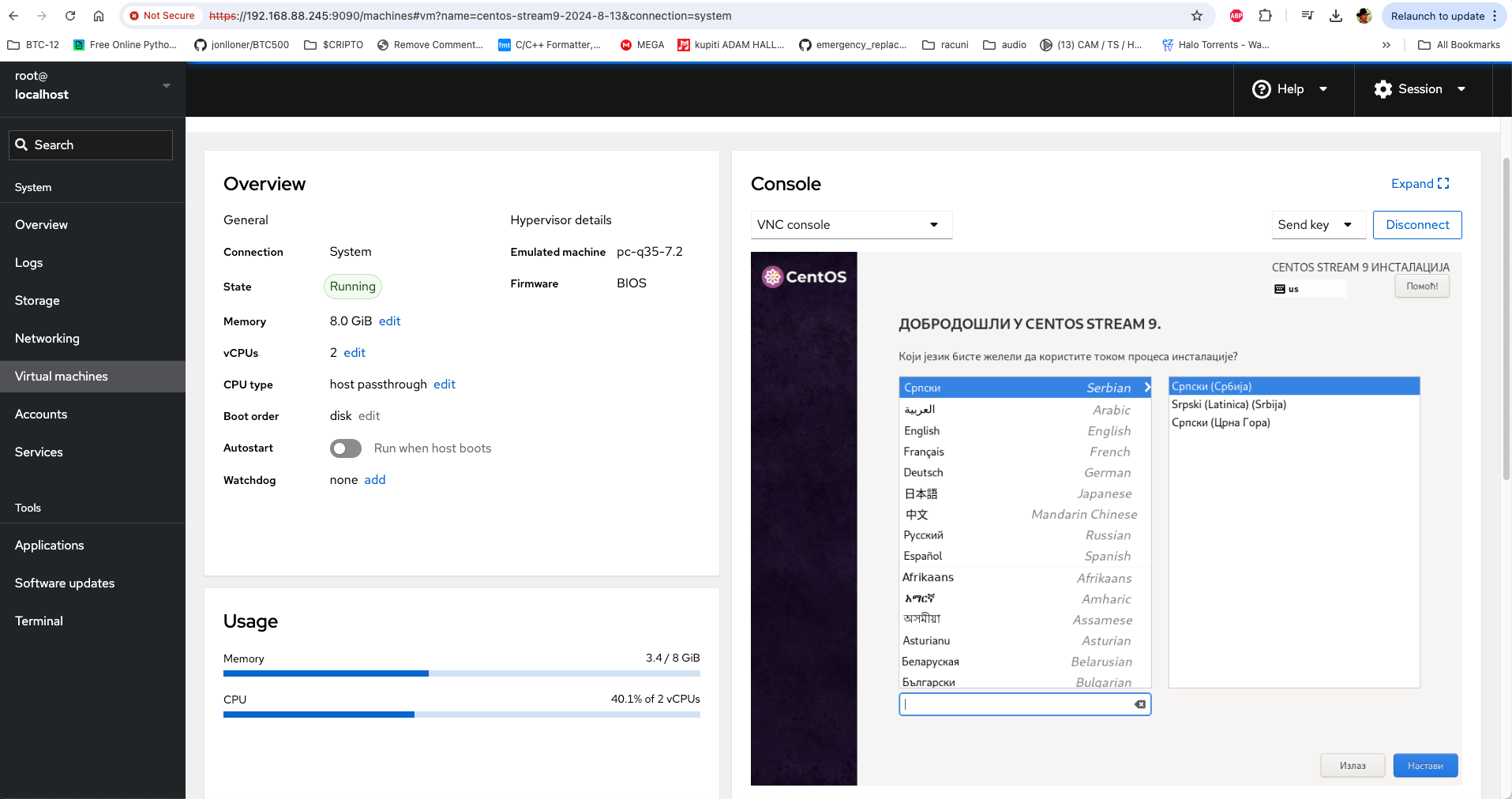
Task: Open the BTC-12 bookmark folder
Action: pyautogui.click(x=33, y=45)
